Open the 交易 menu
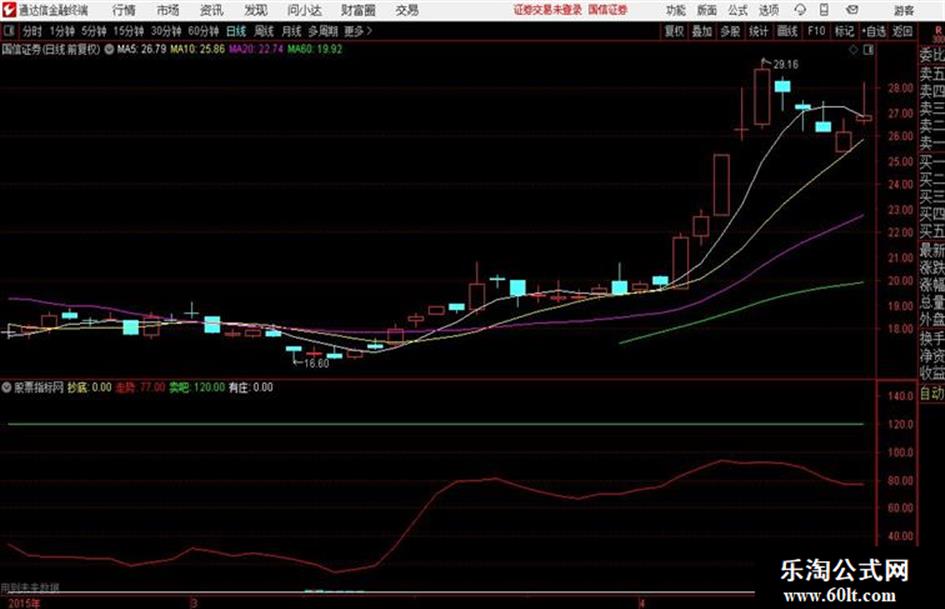 click(407, 10)
